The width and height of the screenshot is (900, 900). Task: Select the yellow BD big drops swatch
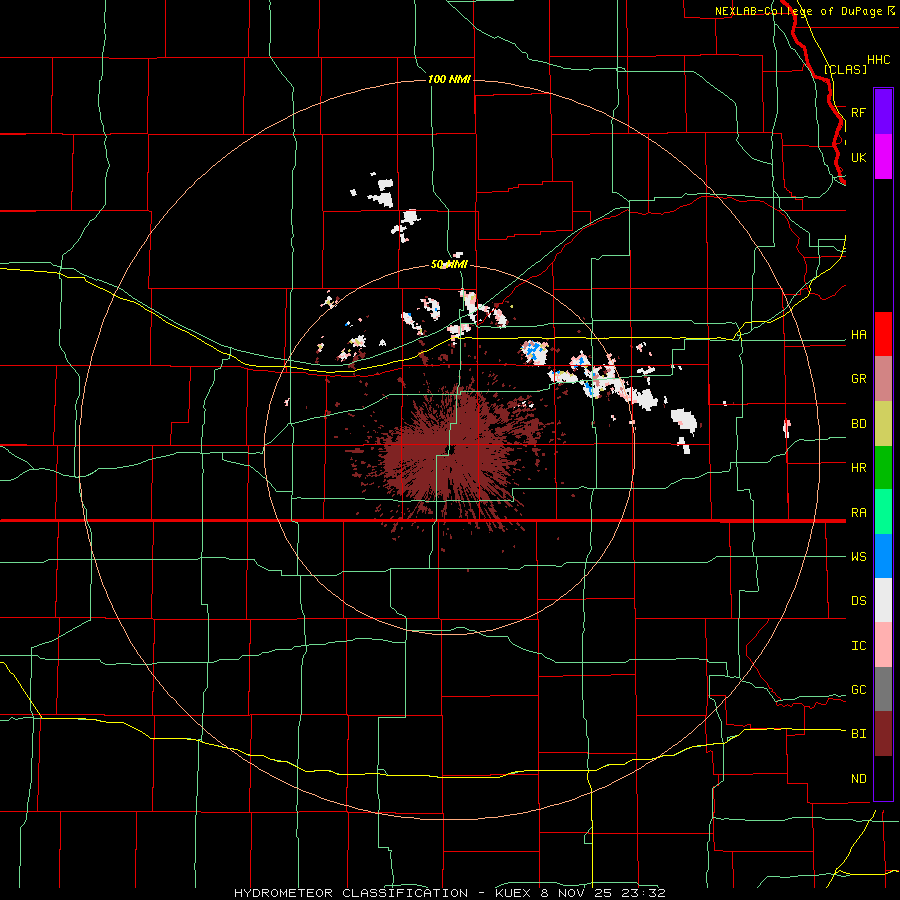883,424
